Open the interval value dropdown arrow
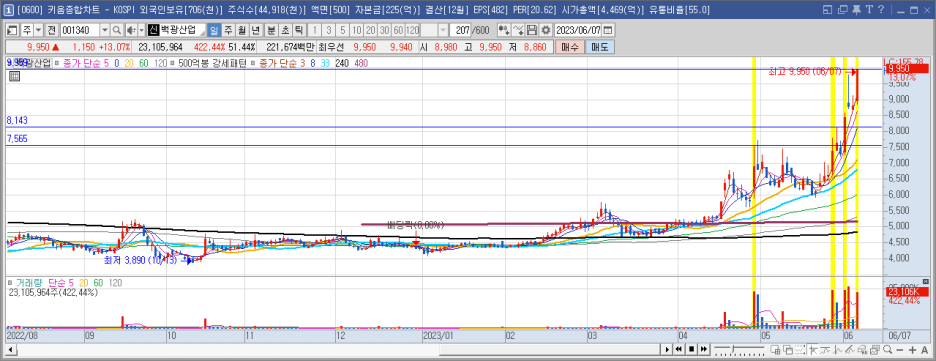The width and height of the screenshot is (936, 361). tap(444, 30)
